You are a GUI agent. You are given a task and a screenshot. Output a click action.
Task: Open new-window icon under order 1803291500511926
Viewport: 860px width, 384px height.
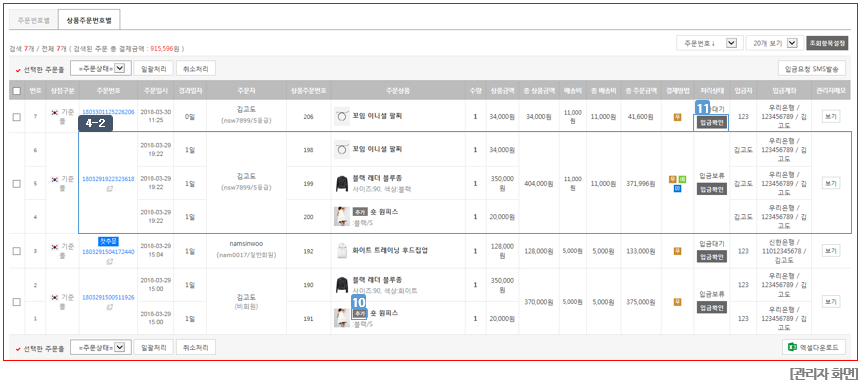pyautogui.click(x=109, y=307)
